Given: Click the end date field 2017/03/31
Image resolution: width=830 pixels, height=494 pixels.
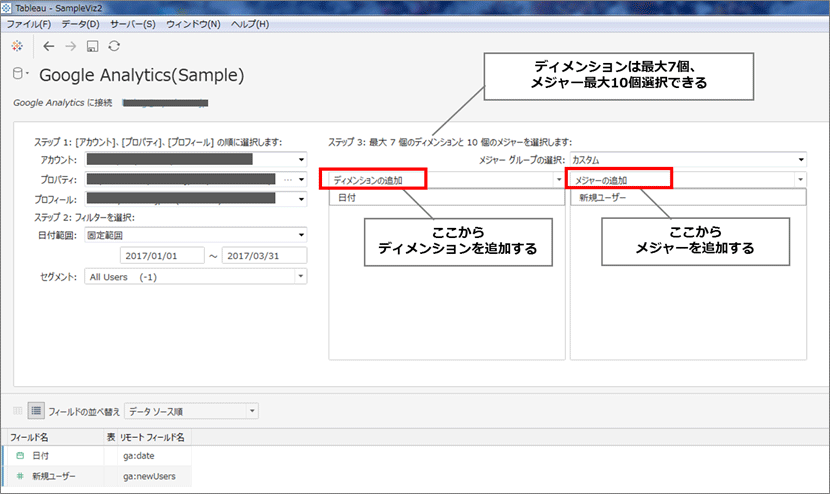Looking at the screenshot, I should click(264, 256).
